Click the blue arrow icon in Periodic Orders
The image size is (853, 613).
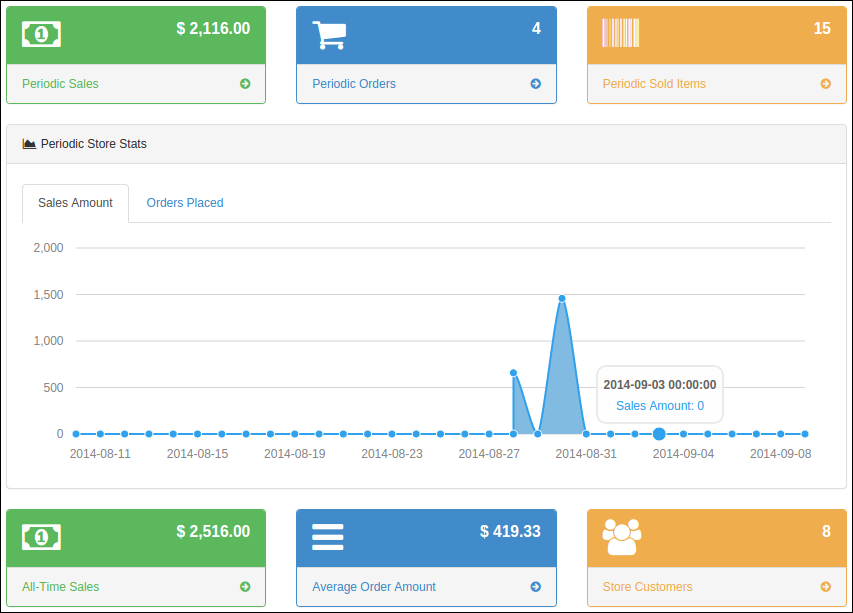[536, 84]
